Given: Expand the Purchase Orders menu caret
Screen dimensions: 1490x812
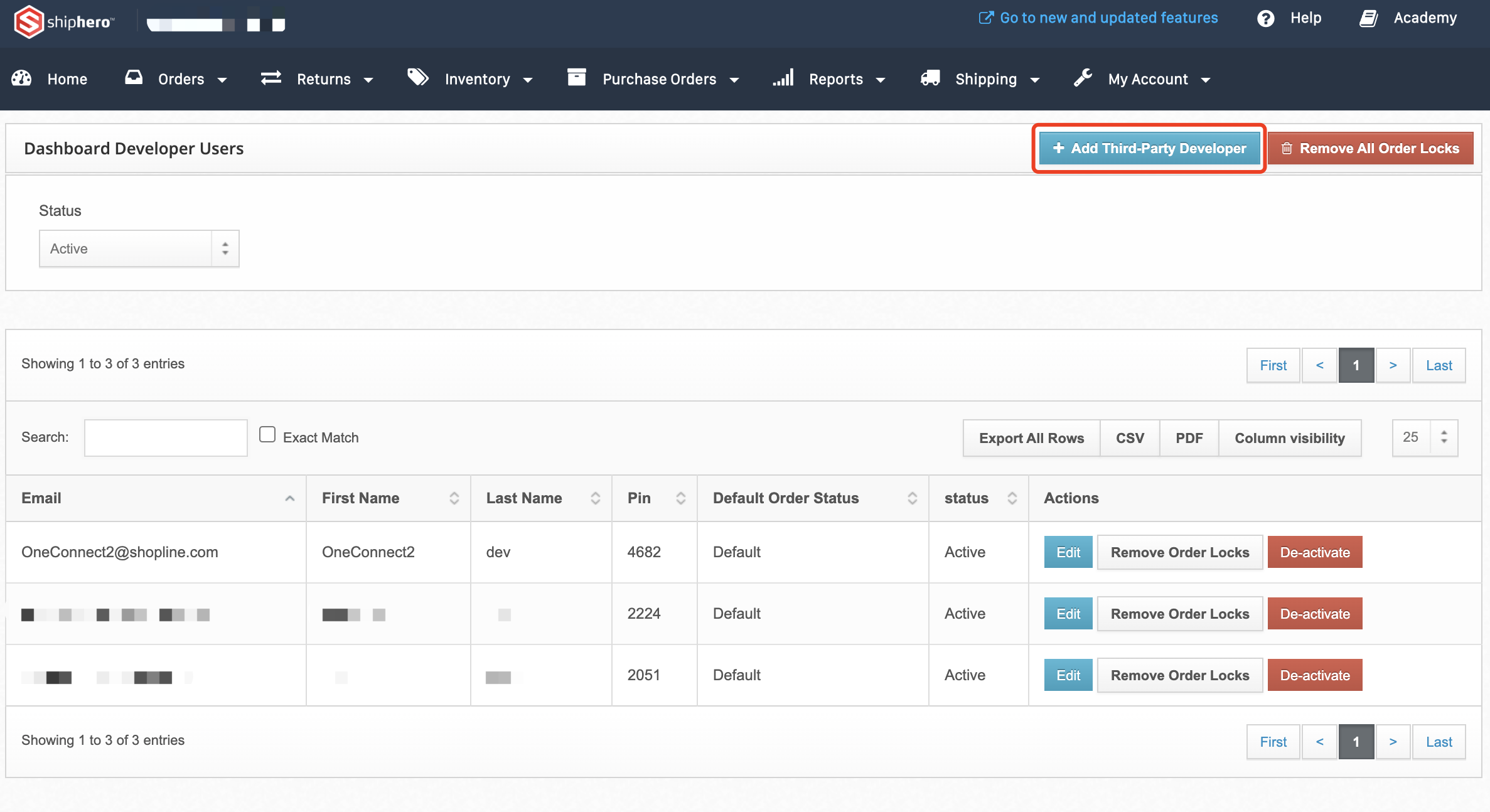Looking at the screenshot, I should (734, 80).
